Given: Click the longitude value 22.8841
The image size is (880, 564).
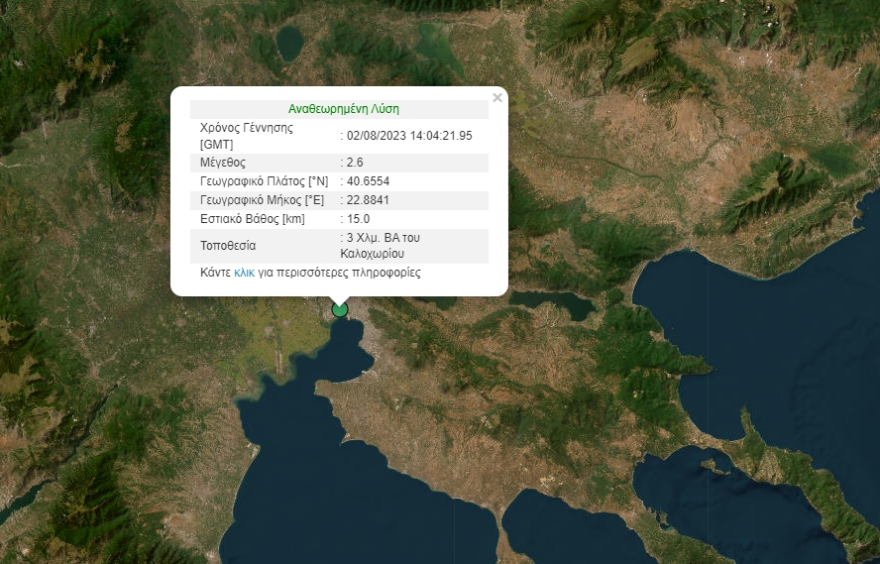Looking at the screenshot, I should coord(367,200).
